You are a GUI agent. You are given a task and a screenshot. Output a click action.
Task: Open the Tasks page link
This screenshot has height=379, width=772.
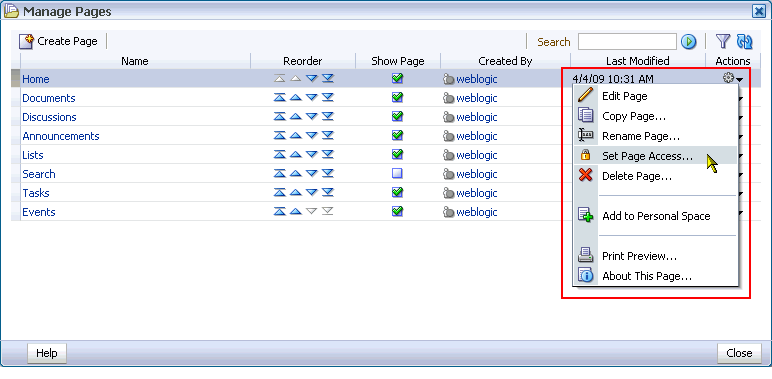(x=36, y=193)
